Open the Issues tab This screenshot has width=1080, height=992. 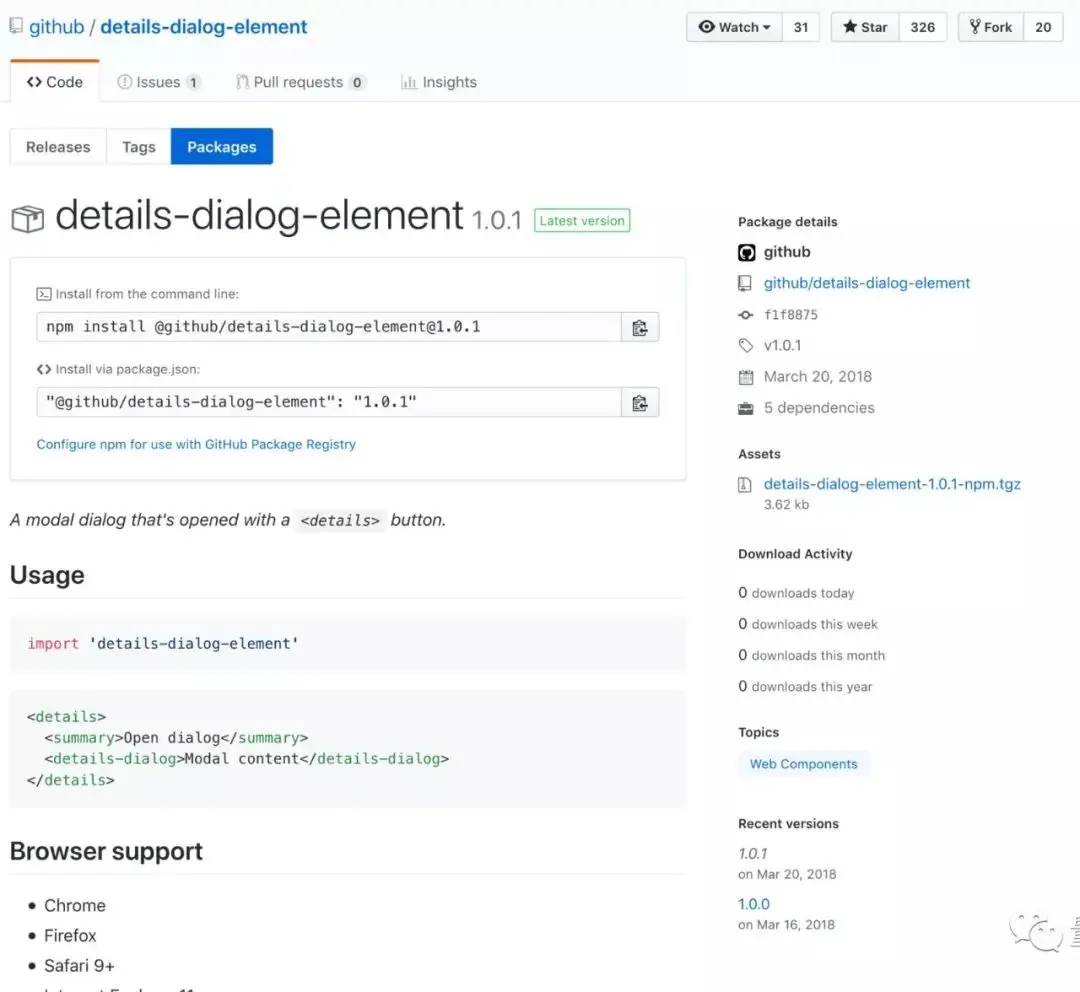159,82
